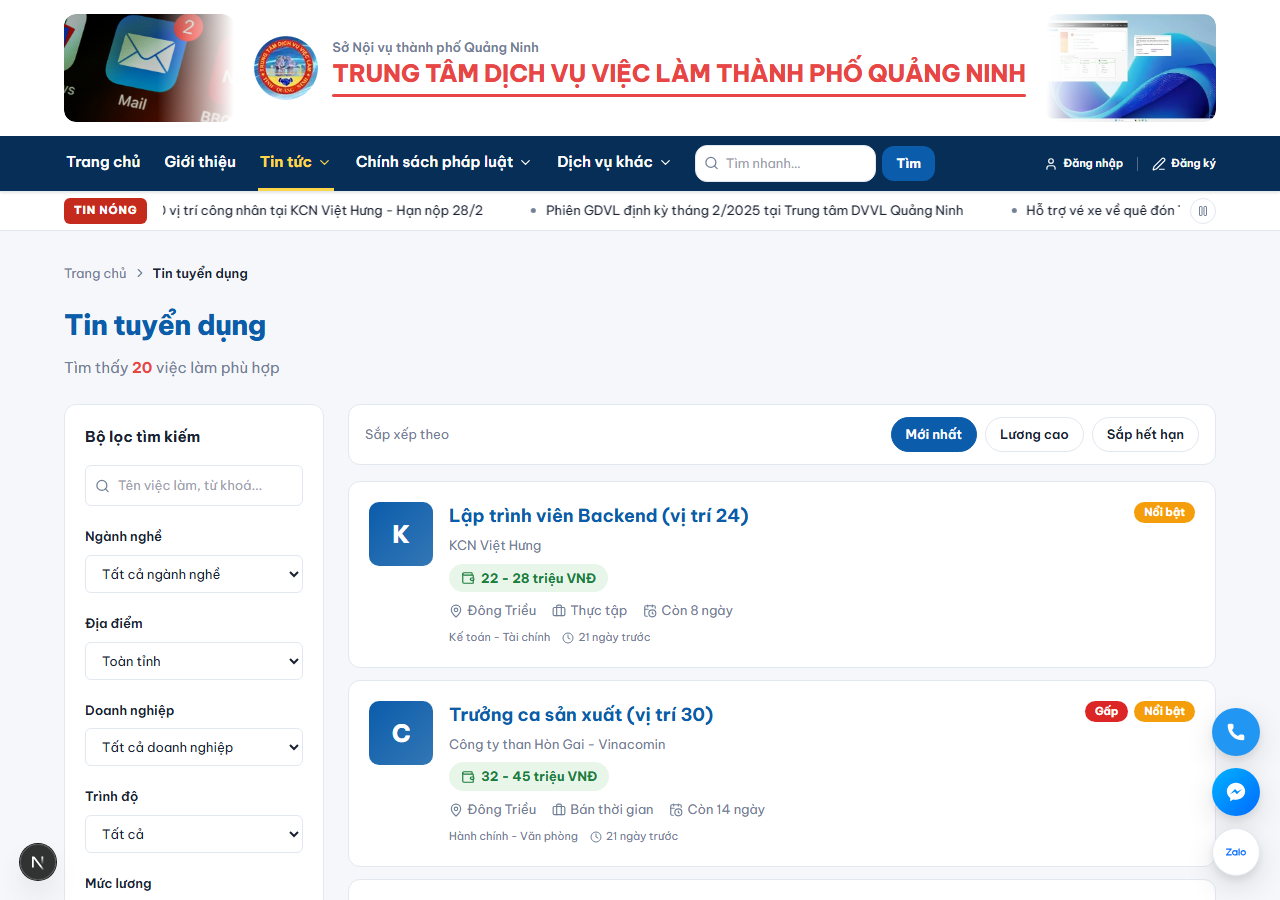Click the Next.js dev tools badge

tap(38, 862)
